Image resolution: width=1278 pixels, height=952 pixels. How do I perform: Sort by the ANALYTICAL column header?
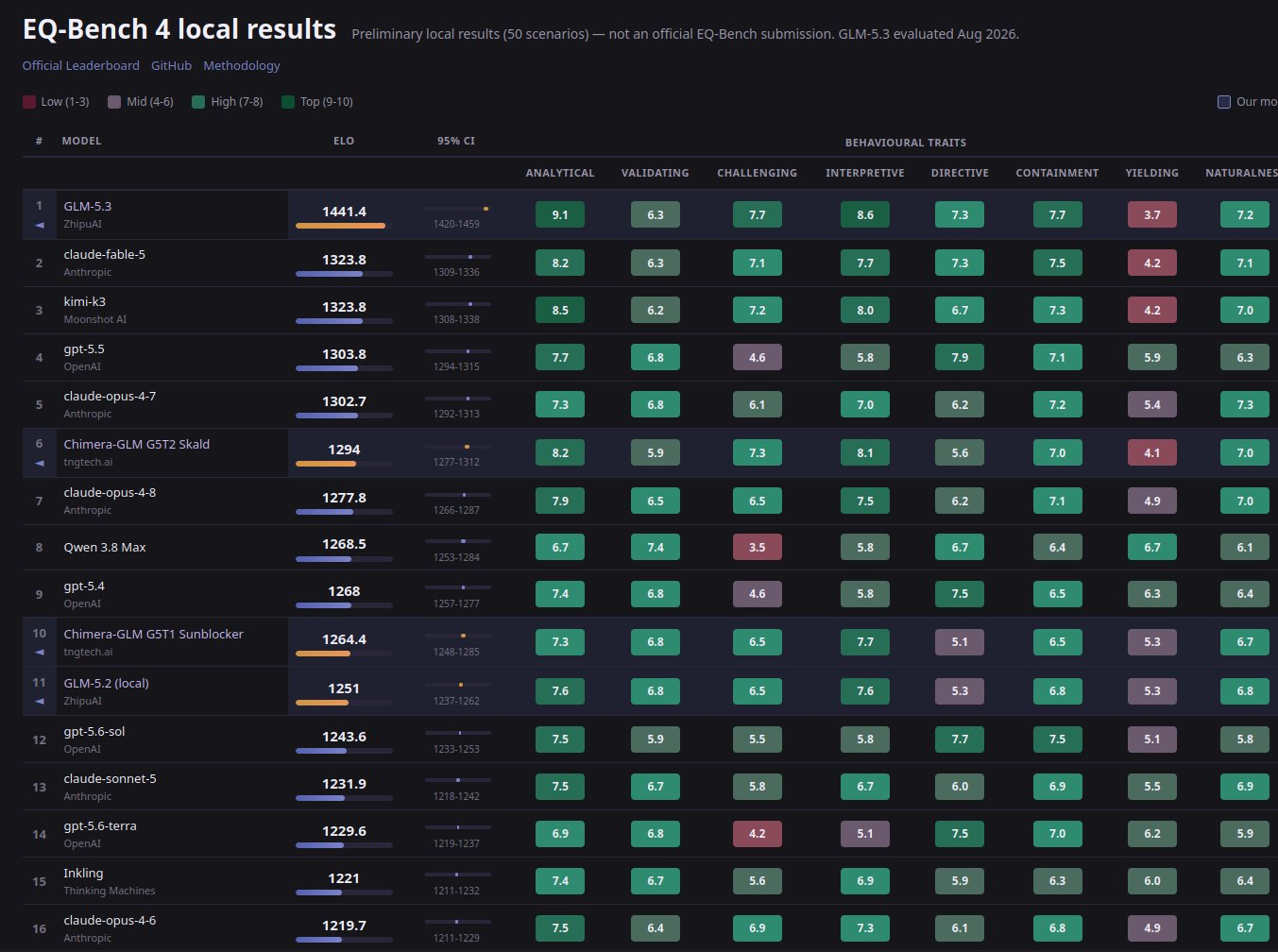point(560,173)
